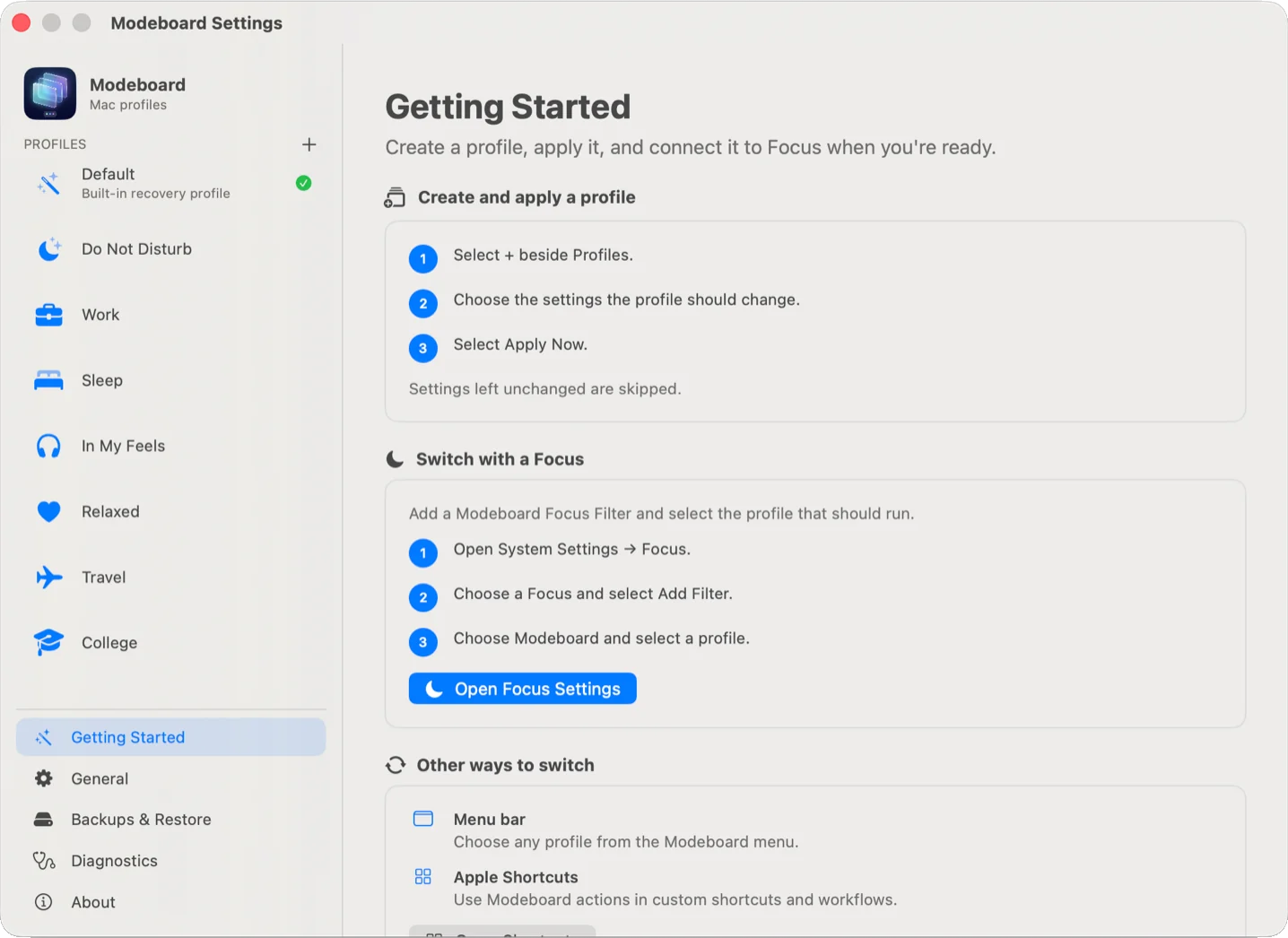This screenshot has height=938, width=1288.
Task: Click 'Settings left unchanged are skipped.' note
Action: coord(545,388)
